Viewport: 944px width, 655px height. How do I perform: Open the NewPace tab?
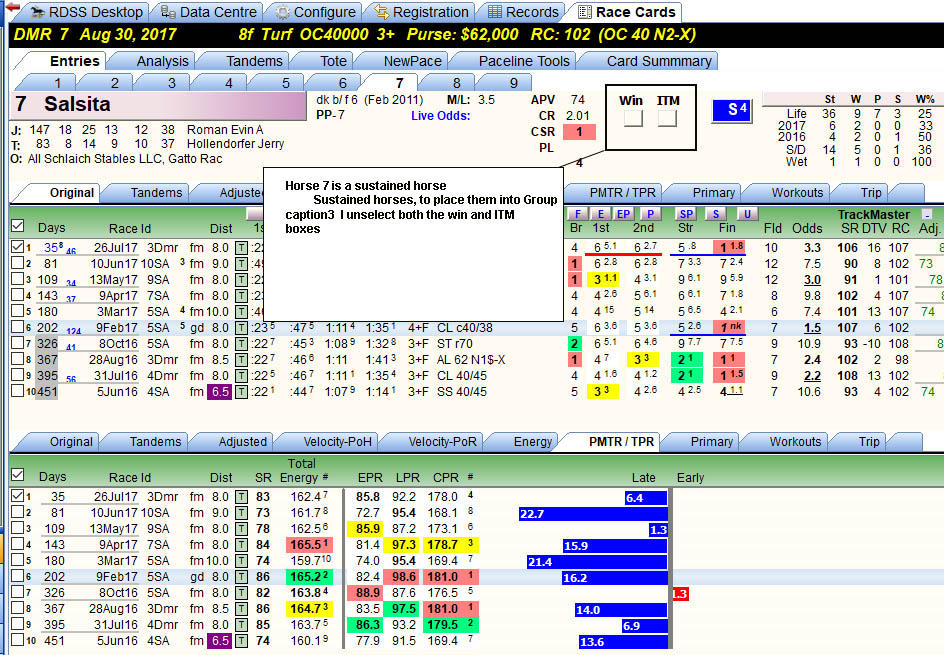pyautogui.click(x=412, y=61)
